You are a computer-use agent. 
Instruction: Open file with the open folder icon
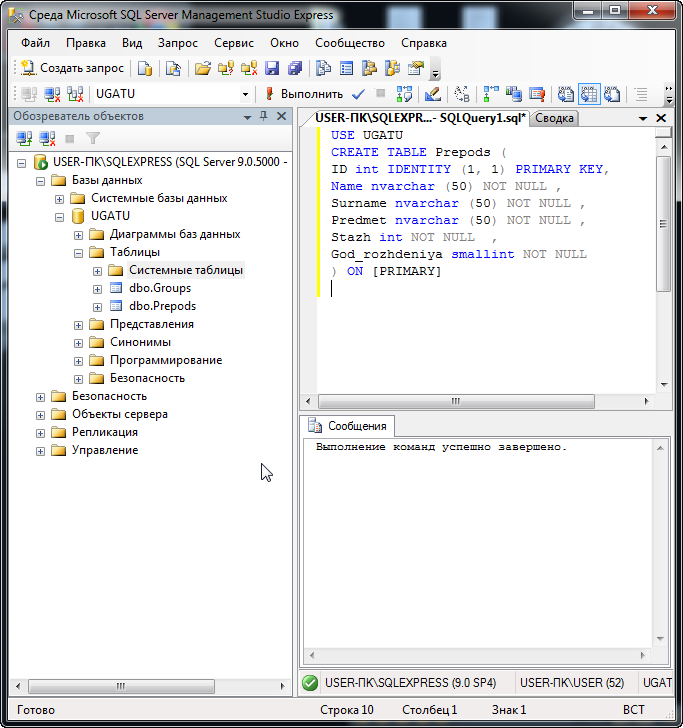(202, 69)
